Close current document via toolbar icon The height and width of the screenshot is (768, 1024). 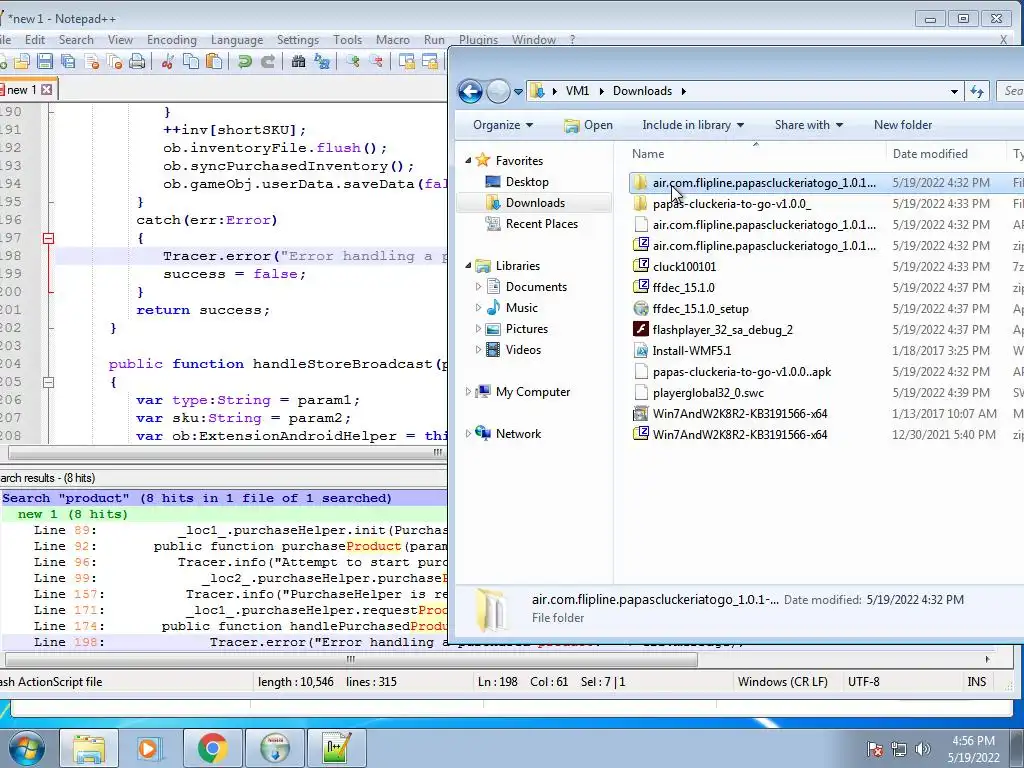point(91,62)
